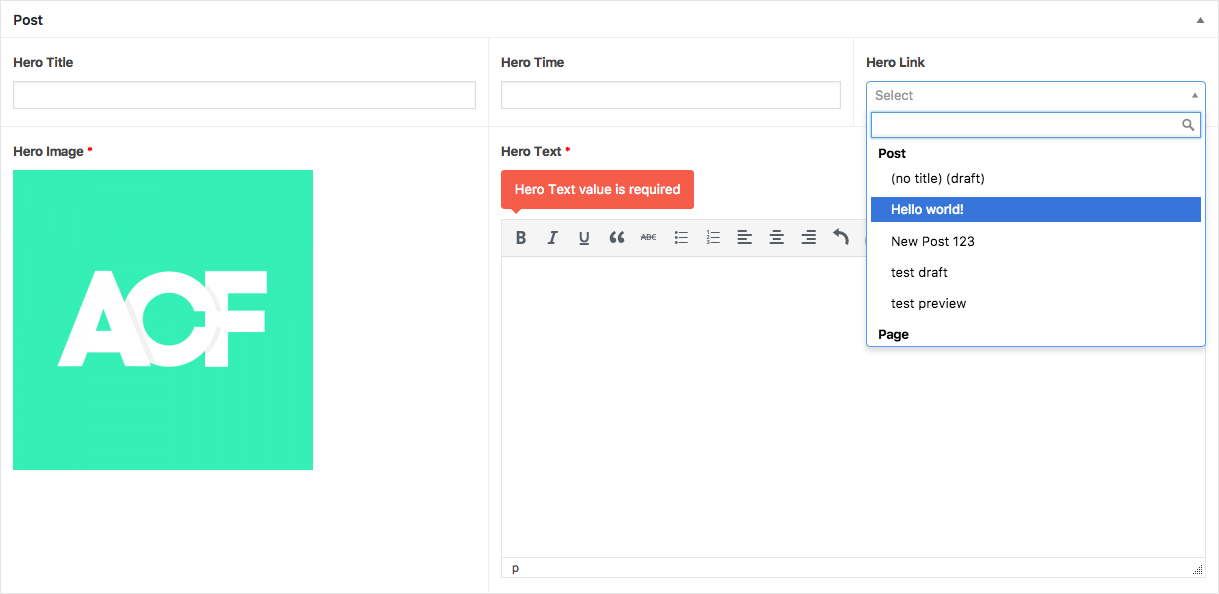Click the underline toolbar icon

(x=584, y=238)
